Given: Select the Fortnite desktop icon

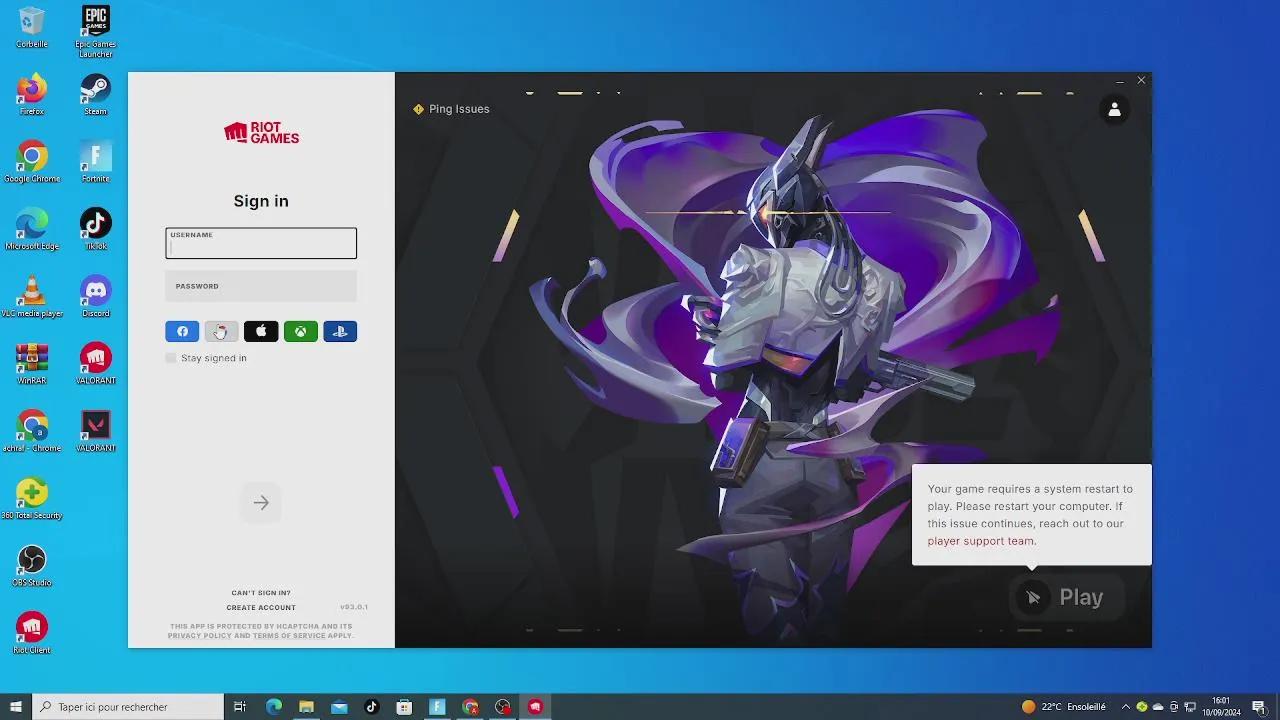Looking at the screenshot, I should (96, 162).
